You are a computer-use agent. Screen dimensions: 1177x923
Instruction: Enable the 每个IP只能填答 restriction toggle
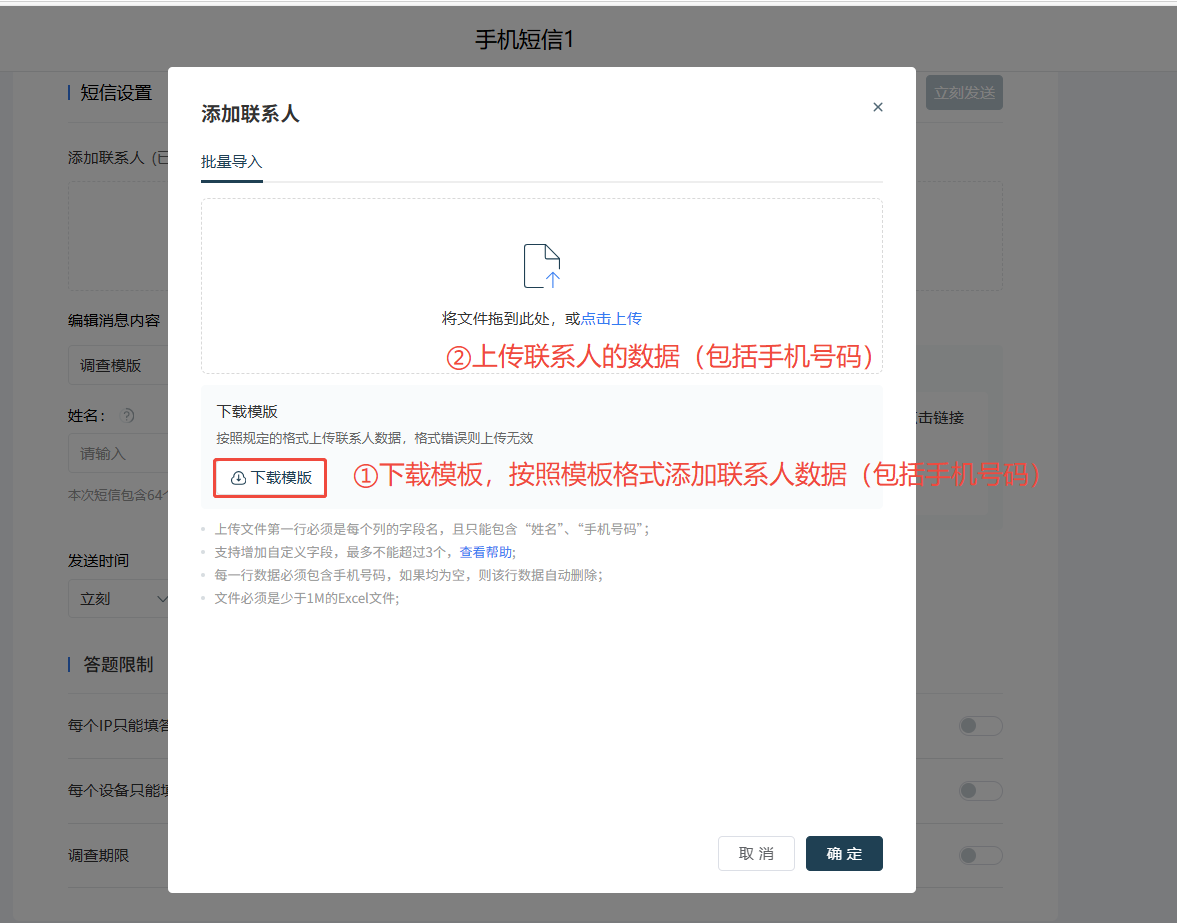(x=979, y=726)
